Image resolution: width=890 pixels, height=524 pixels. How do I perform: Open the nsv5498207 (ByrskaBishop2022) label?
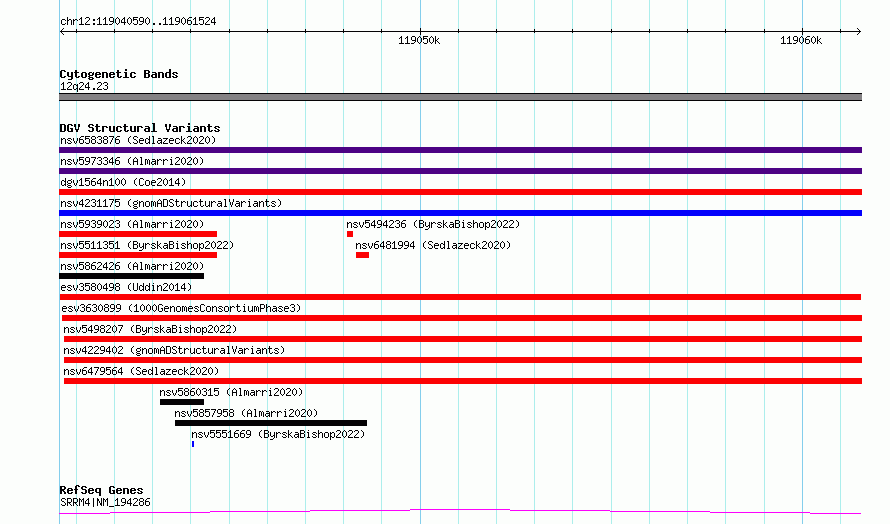click(x=150, y=329)
